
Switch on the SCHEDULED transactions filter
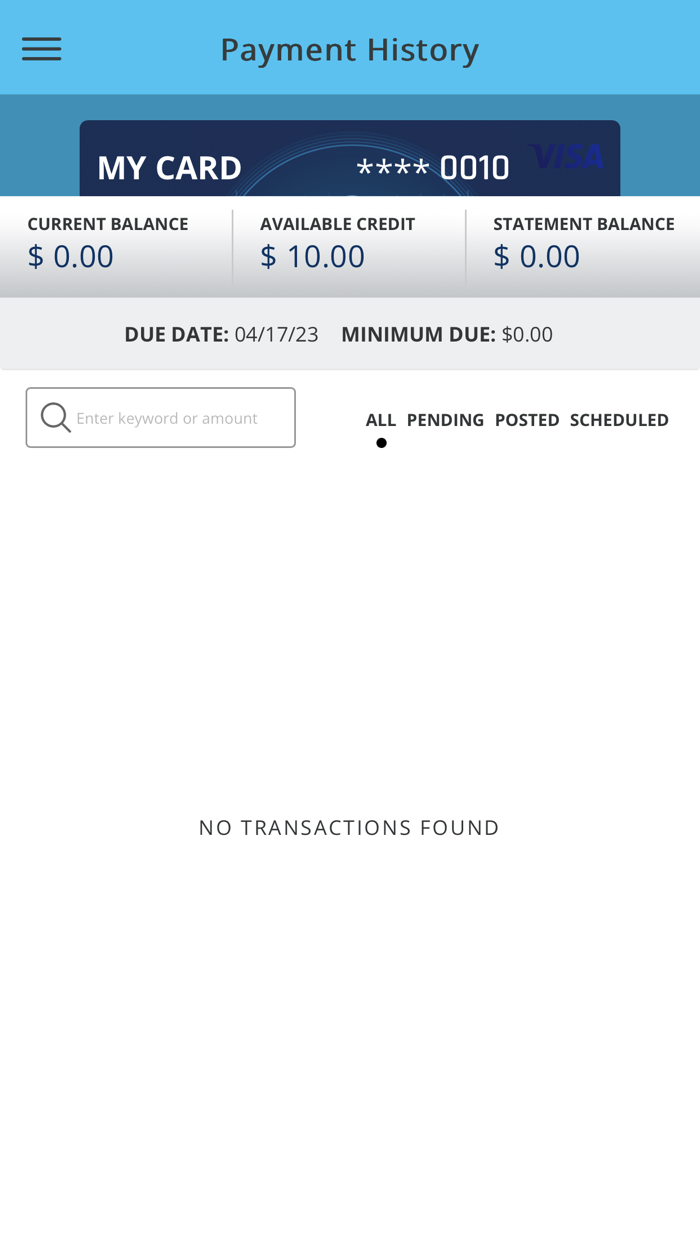point(619,419)
